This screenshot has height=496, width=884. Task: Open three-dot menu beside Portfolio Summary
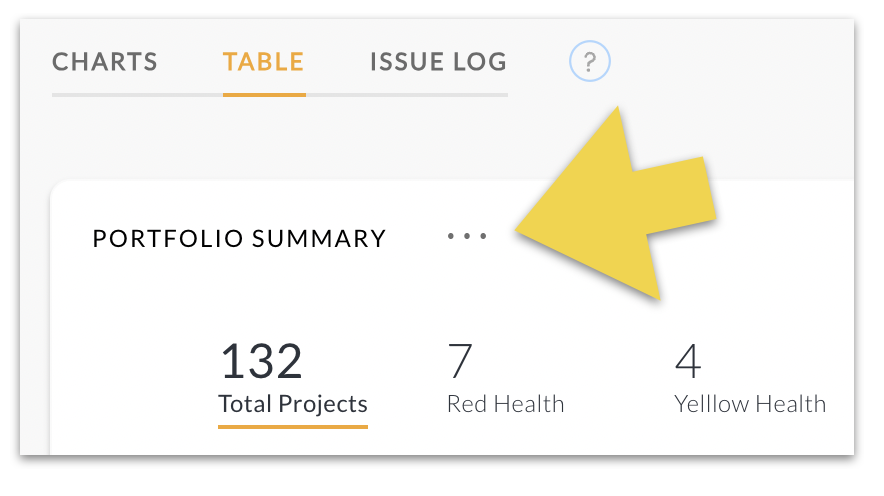coord(467,237)
